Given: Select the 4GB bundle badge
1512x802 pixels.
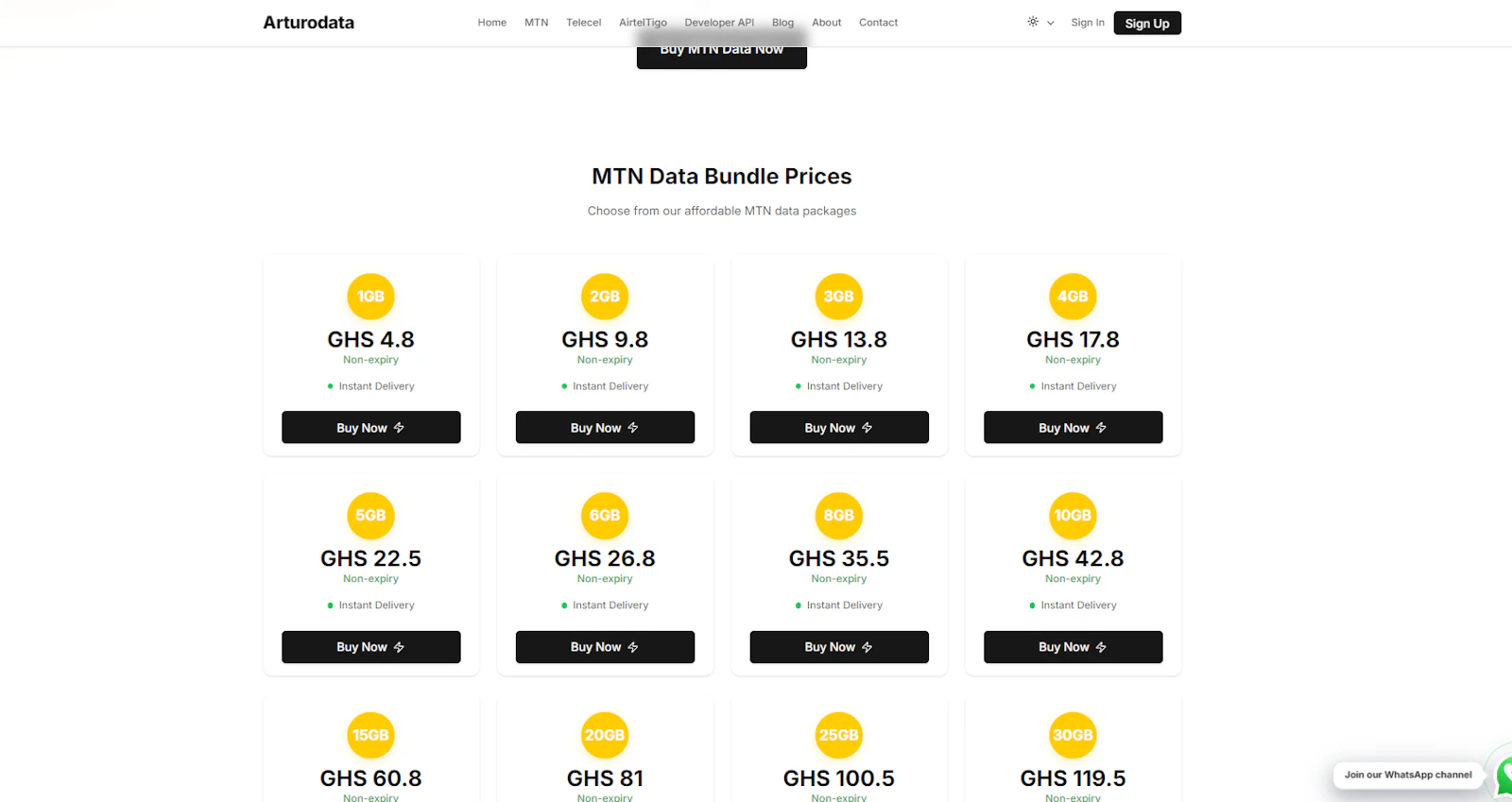Looking at the screenshot, I should tap(1073, 297).
